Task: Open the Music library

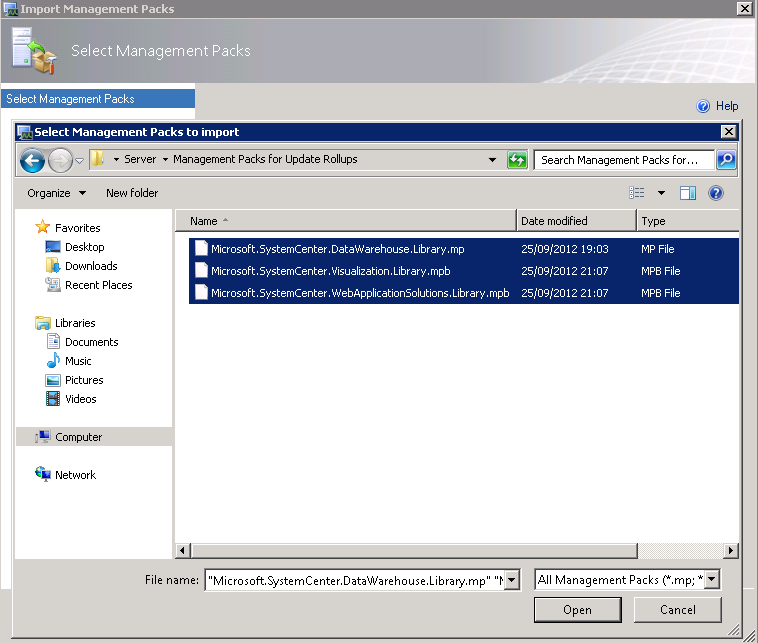Action: tap(78, 361)
